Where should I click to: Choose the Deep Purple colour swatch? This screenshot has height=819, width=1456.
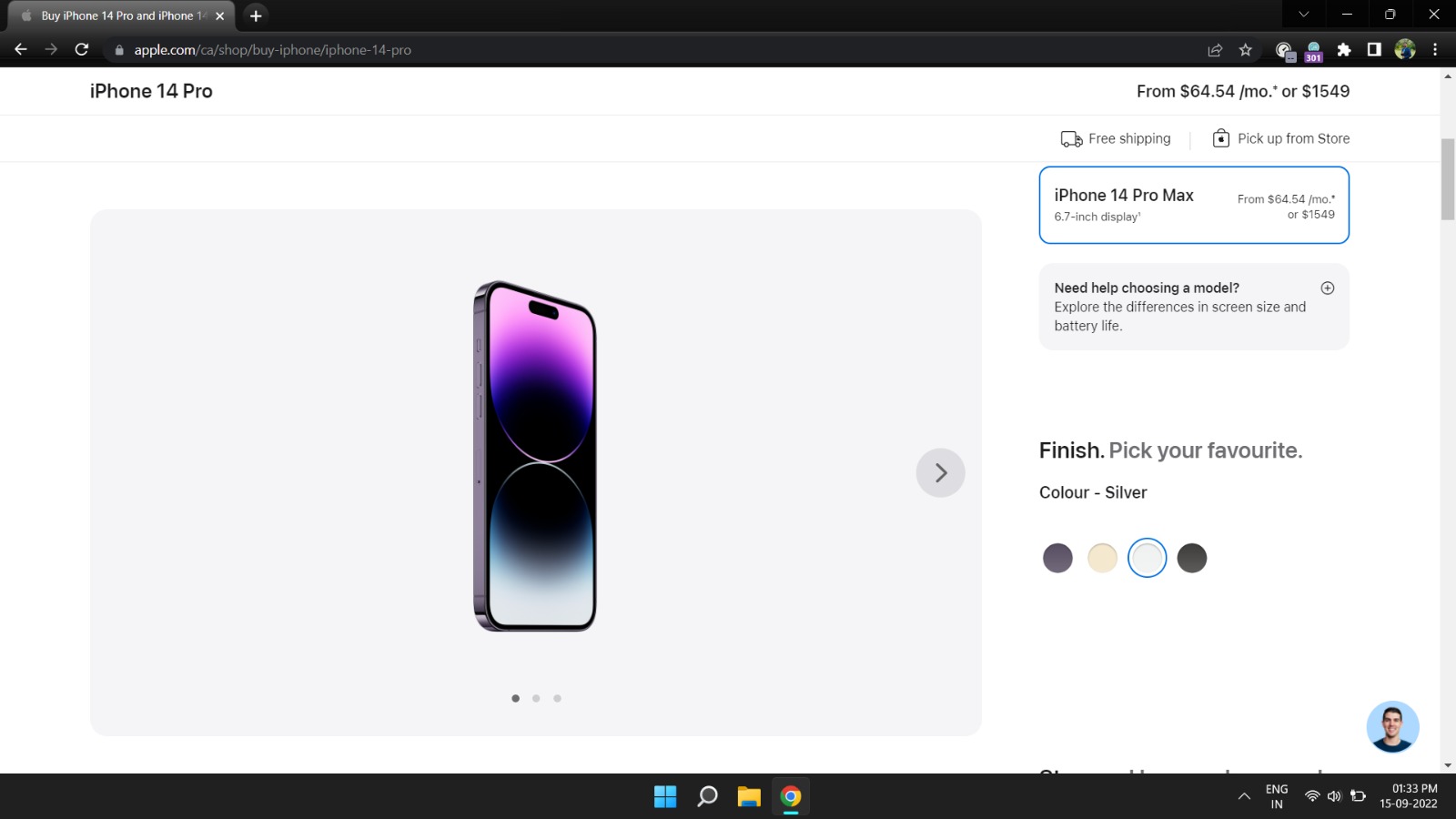1057,558
